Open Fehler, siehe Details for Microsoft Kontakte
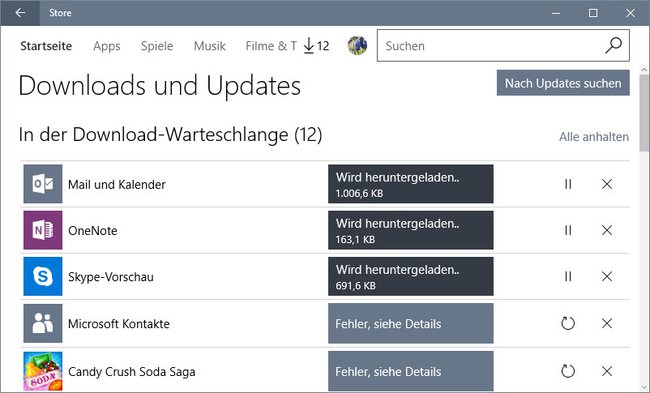 [x=410, y=323]
